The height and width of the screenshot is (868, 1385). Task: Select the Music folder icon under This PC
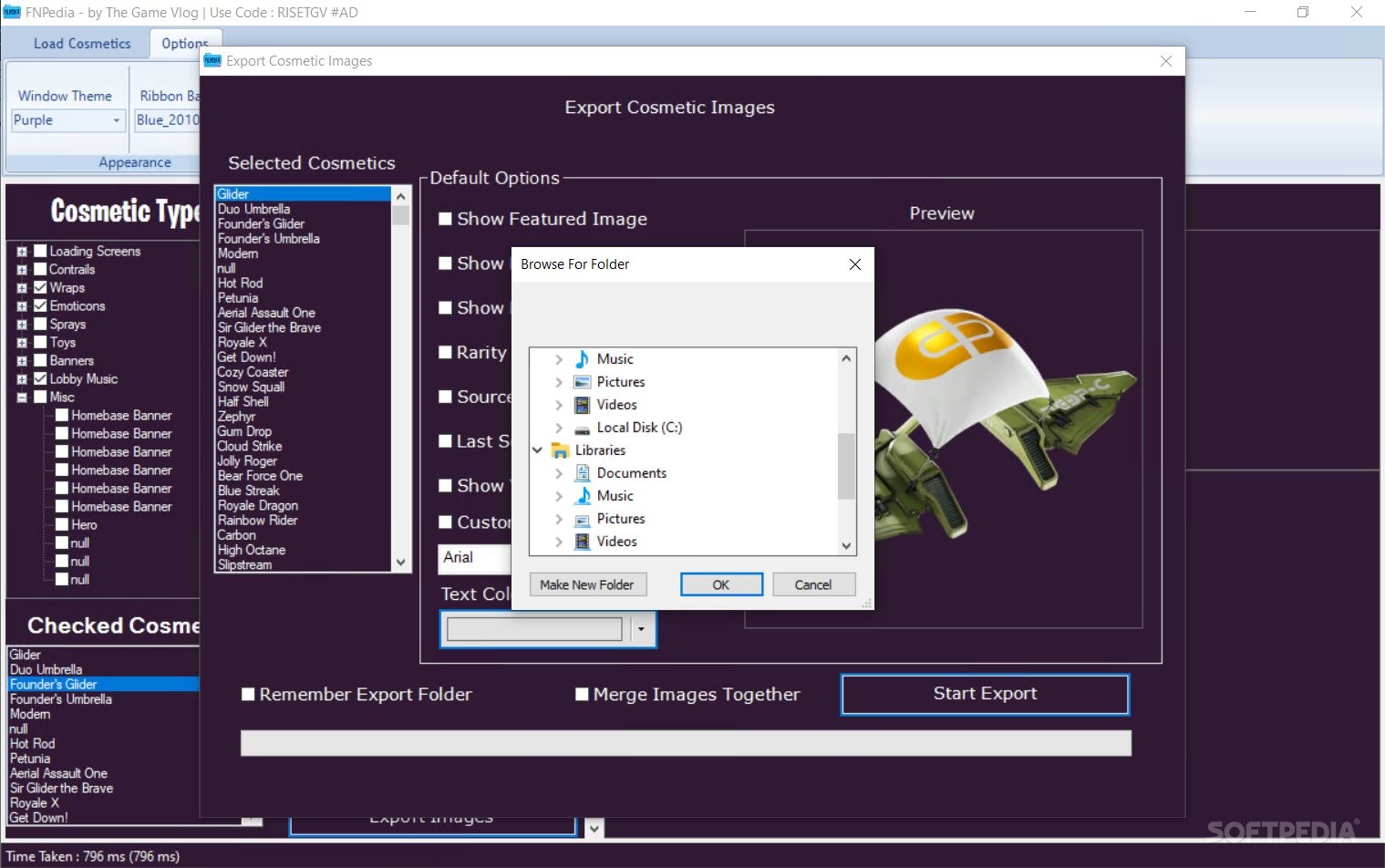click(582, 359)
